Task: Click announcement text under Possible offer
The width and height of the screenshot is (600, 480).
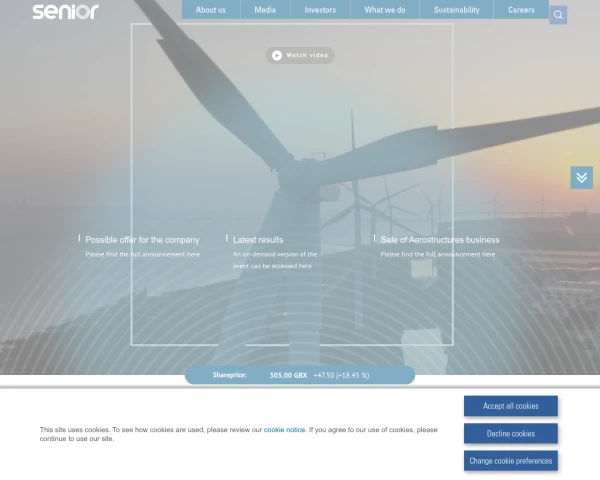Action: tap(143, 254)
